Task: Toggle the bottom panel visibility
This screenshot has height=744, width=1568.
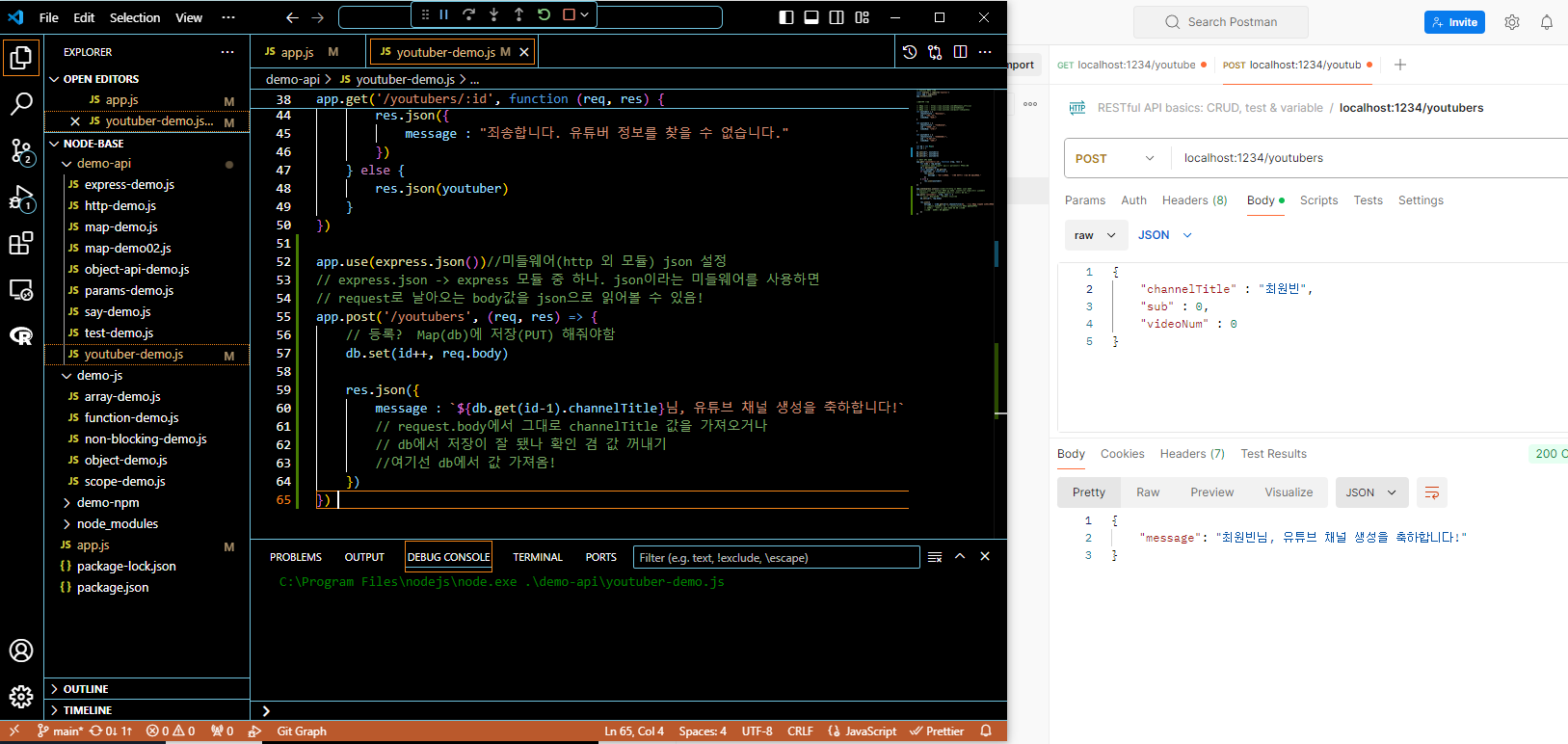Action: point(811,17)
